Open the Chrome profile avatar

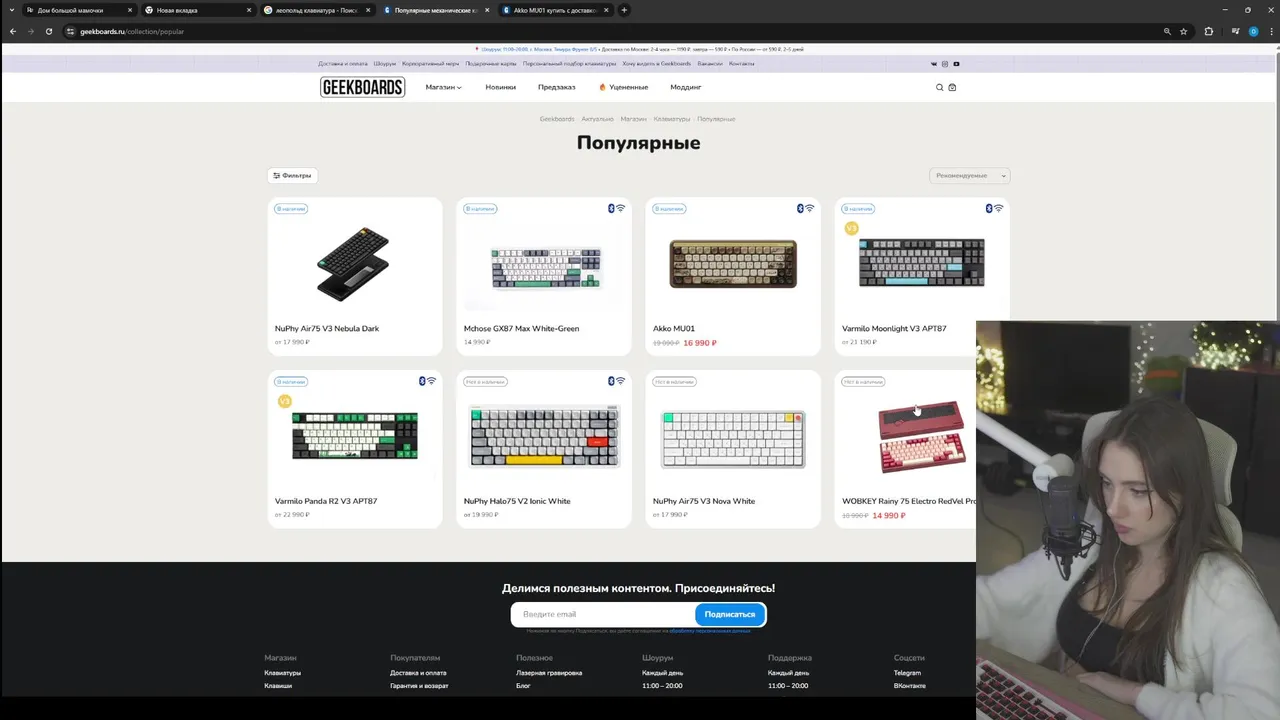click(1253, 31)
